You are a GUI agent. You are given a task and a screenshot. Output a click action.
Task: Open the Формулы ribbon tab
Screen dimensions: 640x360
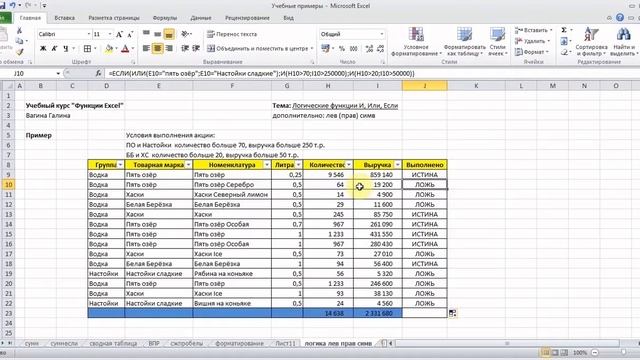coord(165,18)
